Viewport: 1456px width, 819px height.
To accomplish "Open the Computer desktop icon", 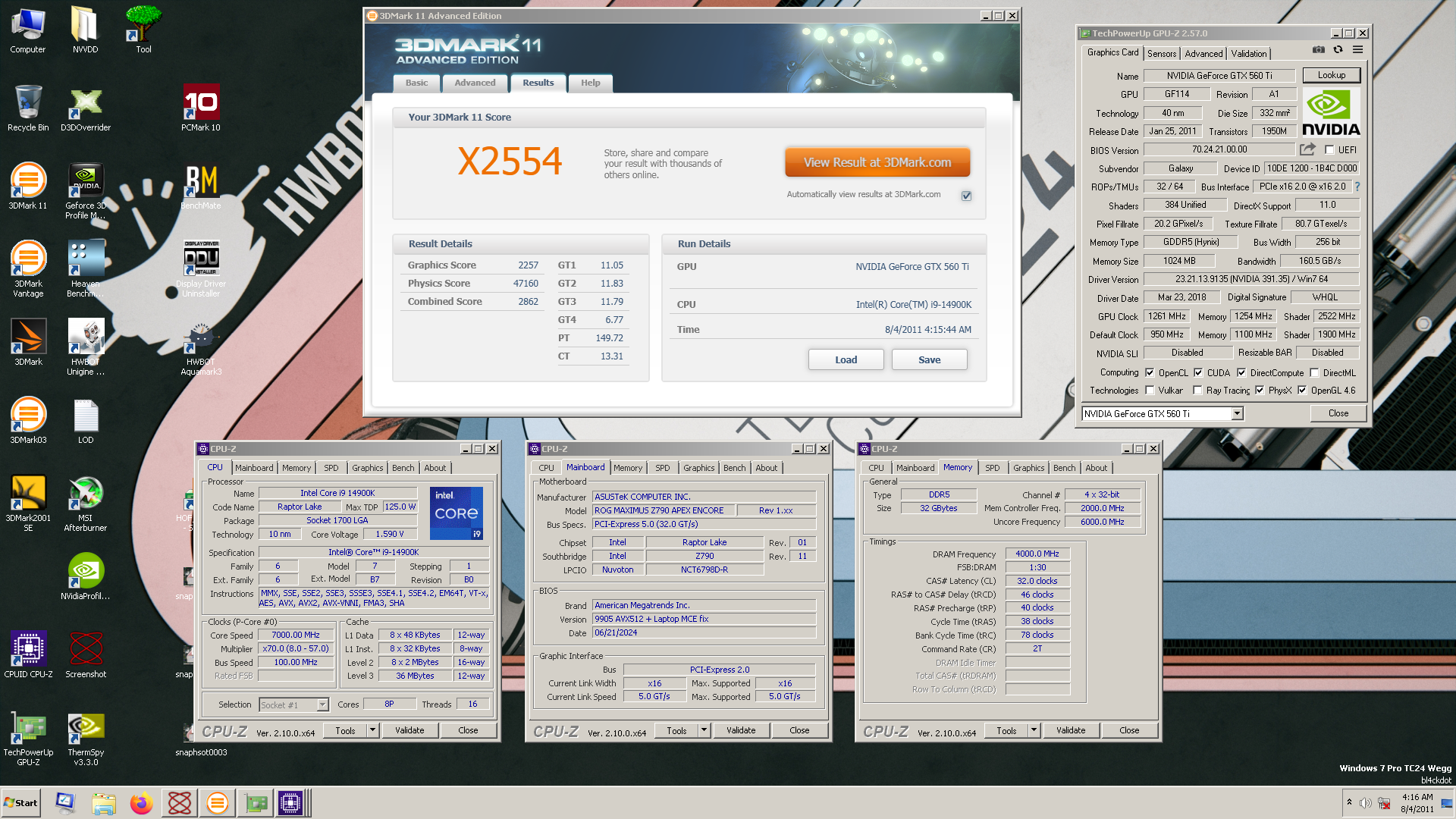I will (x=28, y=30).
